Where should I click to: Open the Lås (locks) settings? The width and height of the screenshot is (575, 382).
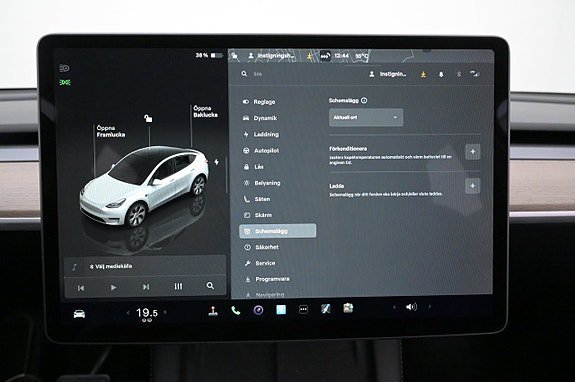(x=254, y=167)
